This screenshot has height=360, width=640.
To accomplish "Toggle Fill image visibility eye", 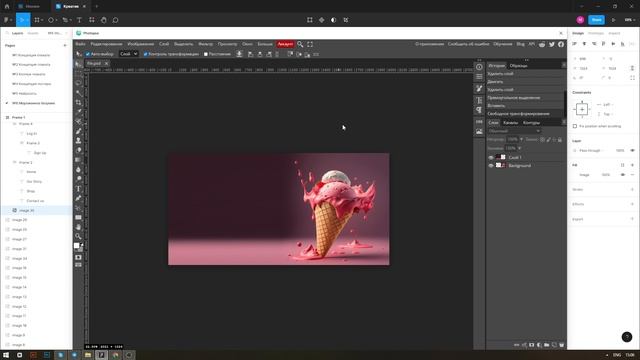I will [x=623, y=175].
